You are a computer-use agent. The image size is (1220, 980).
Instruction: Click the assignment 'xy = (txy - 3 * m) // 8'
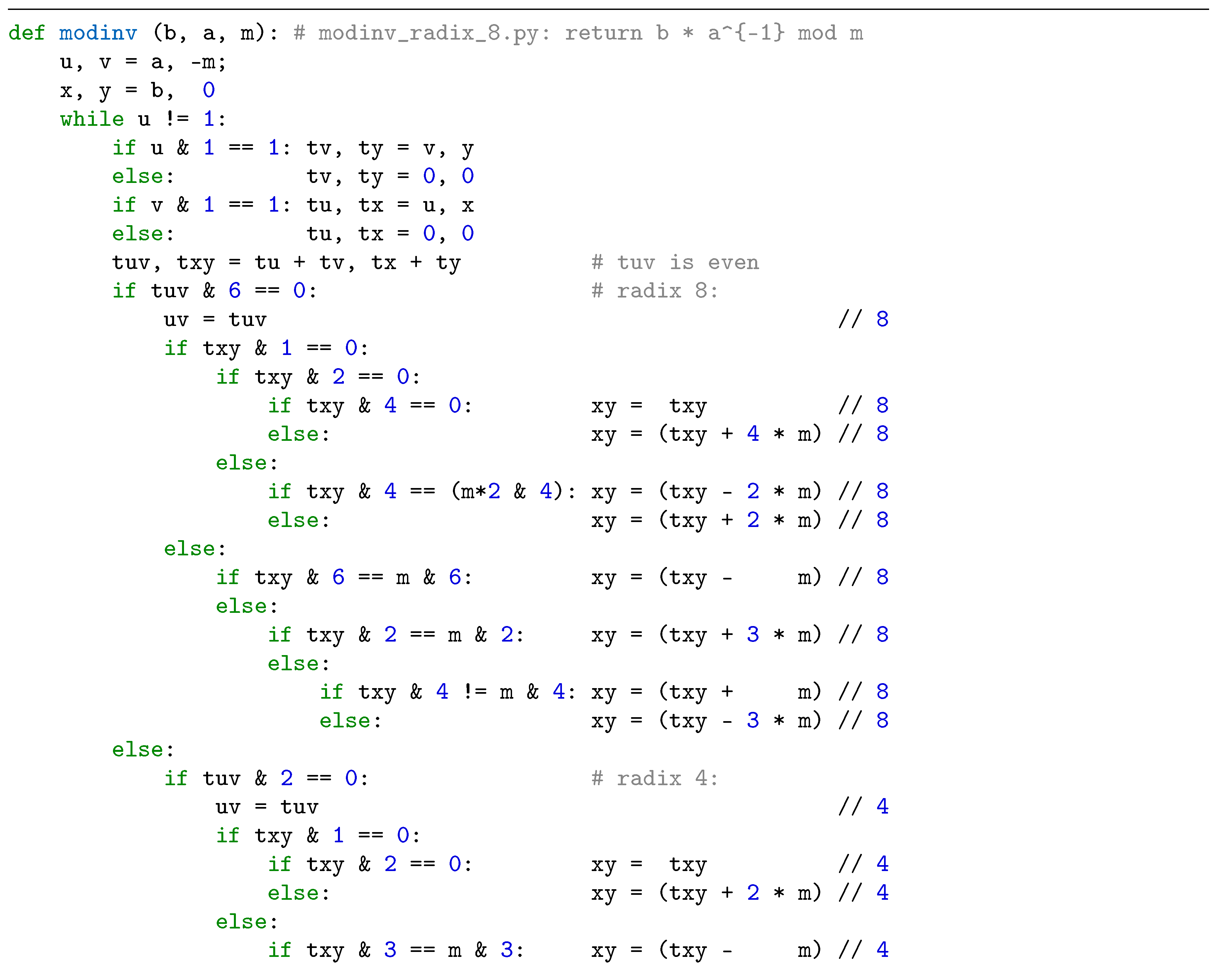740,721
